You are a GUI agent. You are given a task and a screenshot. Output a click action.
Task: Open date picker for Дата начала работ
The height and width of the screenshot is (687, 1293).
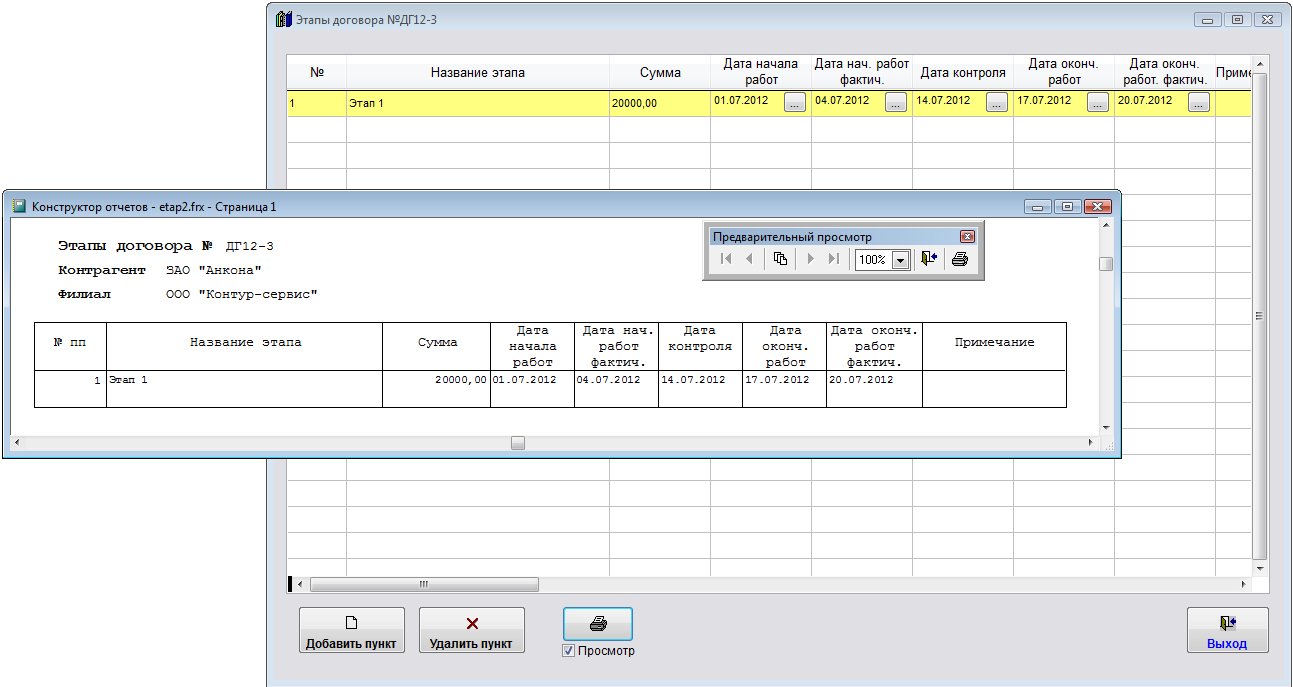tap(795, 102)
